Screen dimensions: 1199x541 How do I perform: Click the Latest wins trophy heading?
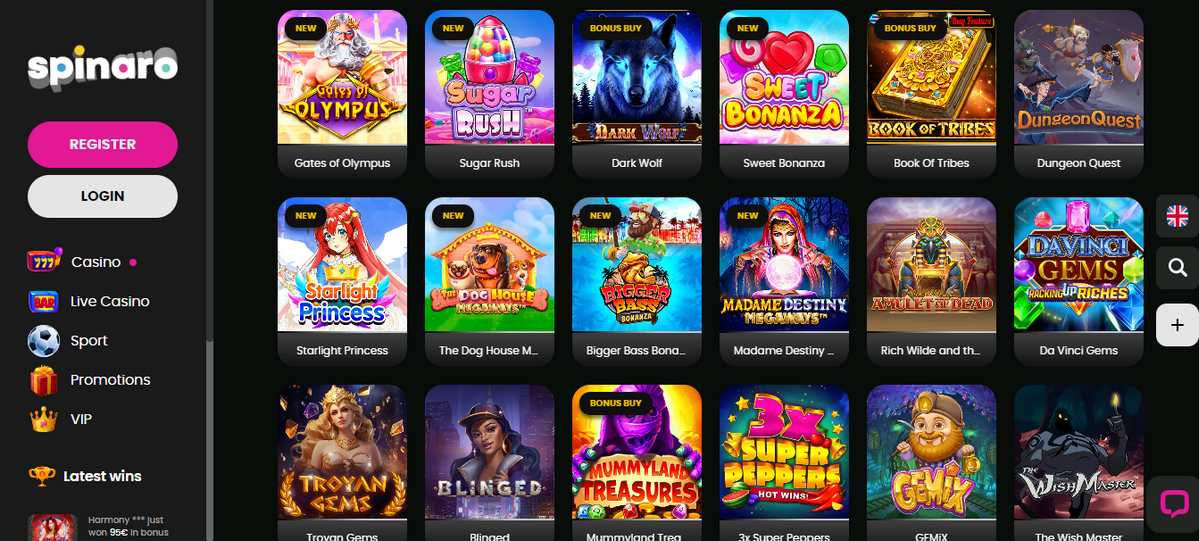tap(85, 476)
